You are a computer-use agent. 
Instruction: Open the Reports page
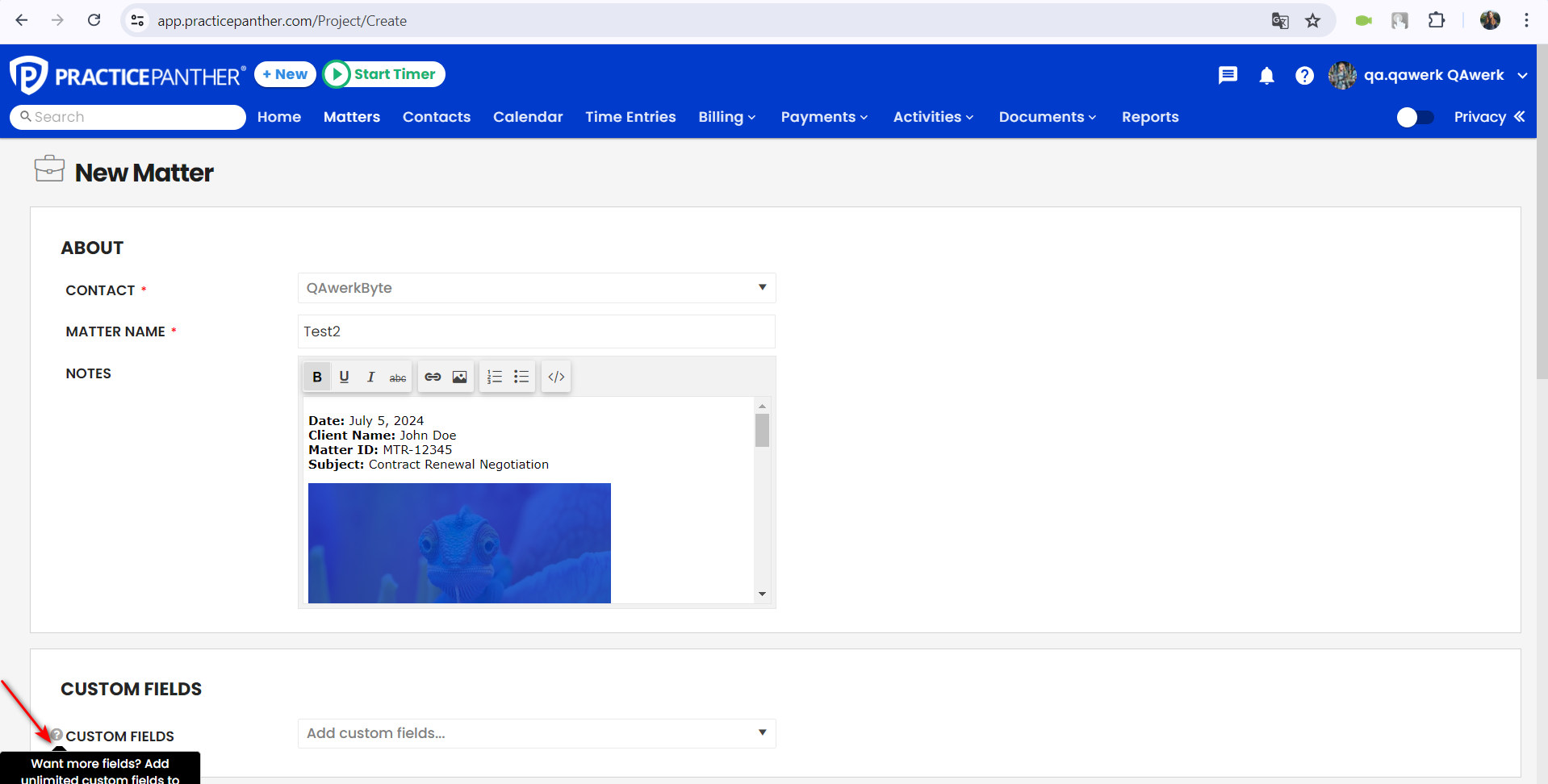click(1150, 117)
